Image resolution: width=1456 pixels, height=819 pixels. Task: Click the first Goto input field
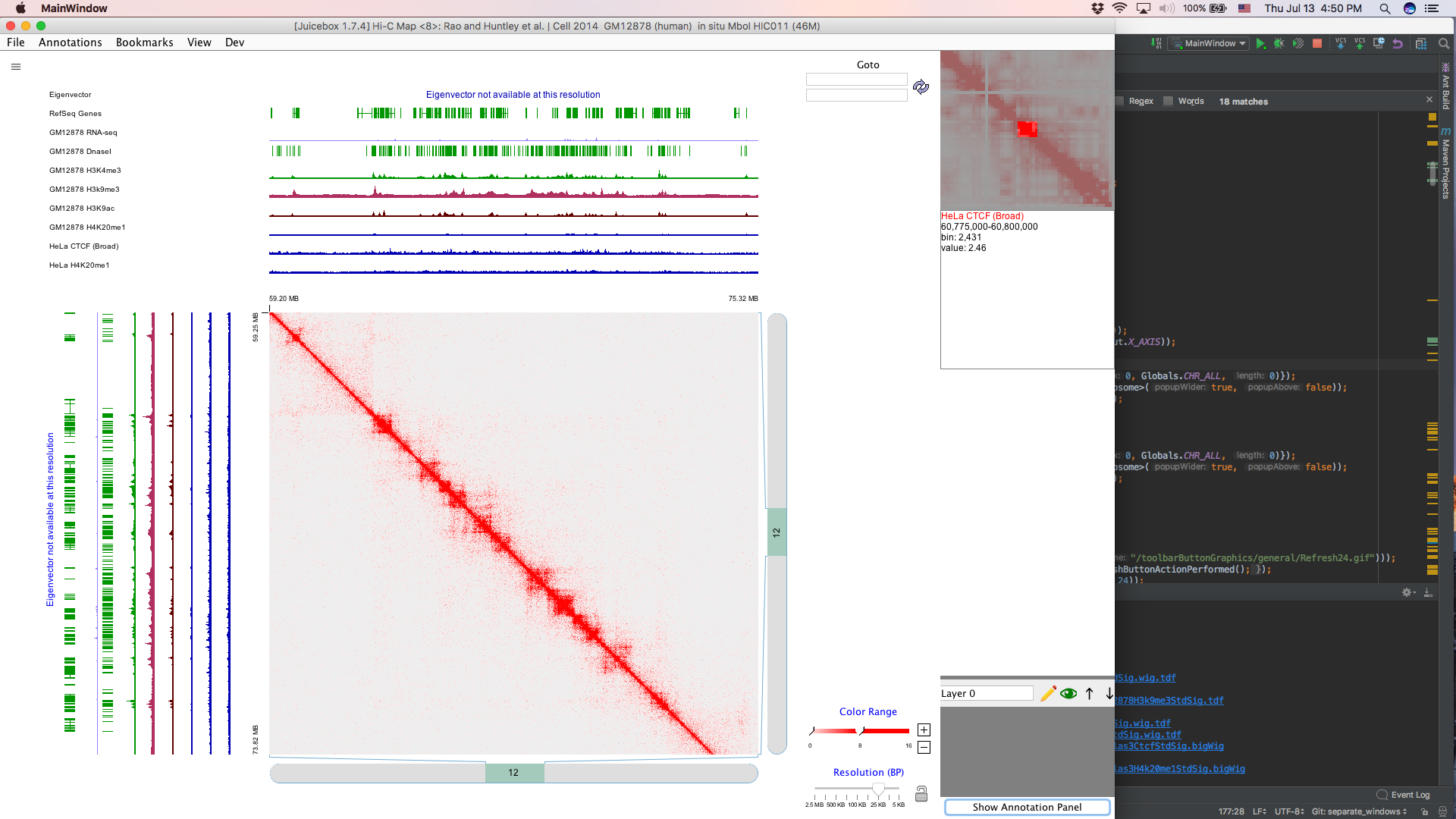[x=856, y=79]
